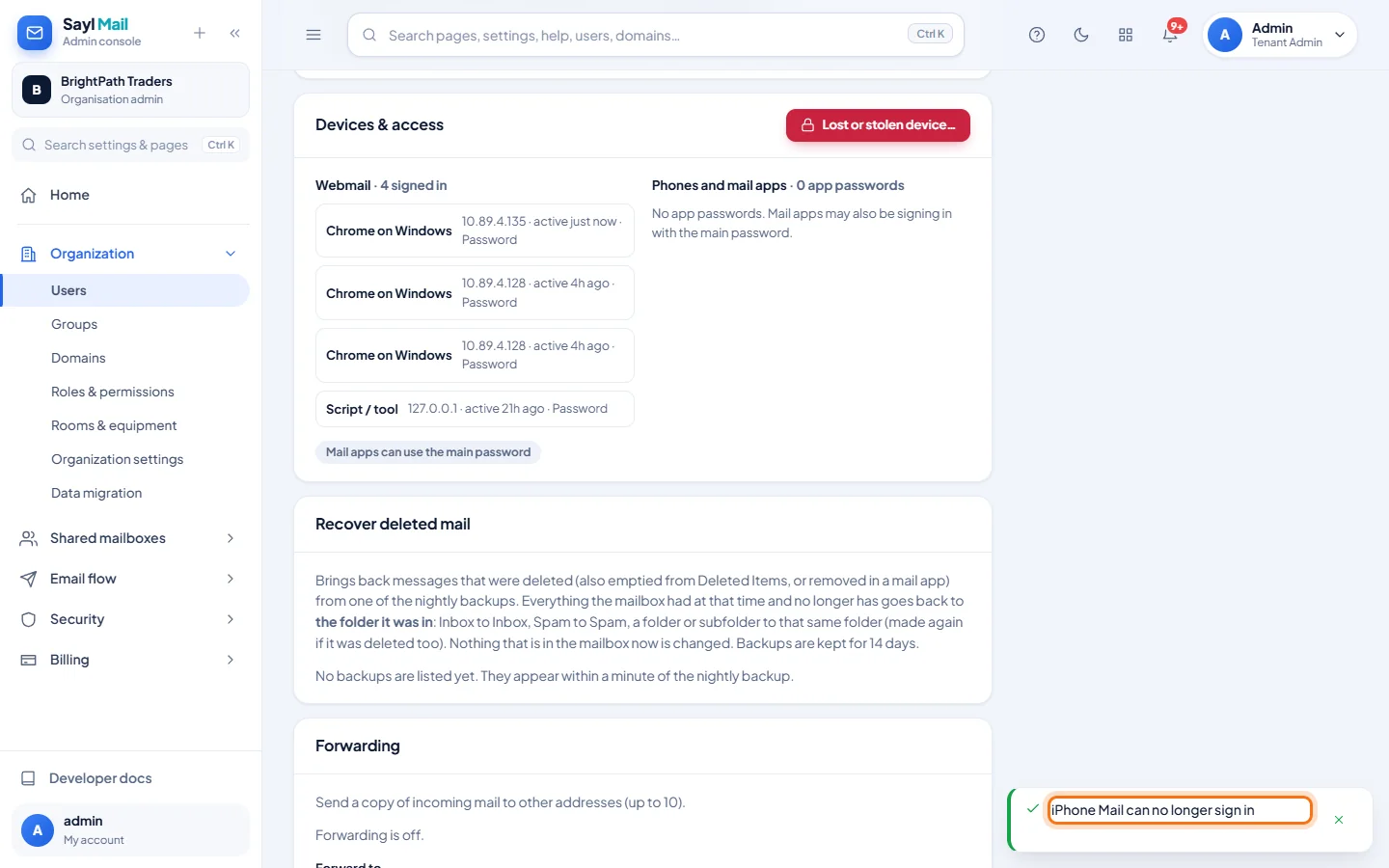Click Lost or stolen device button

pos(878,125)
